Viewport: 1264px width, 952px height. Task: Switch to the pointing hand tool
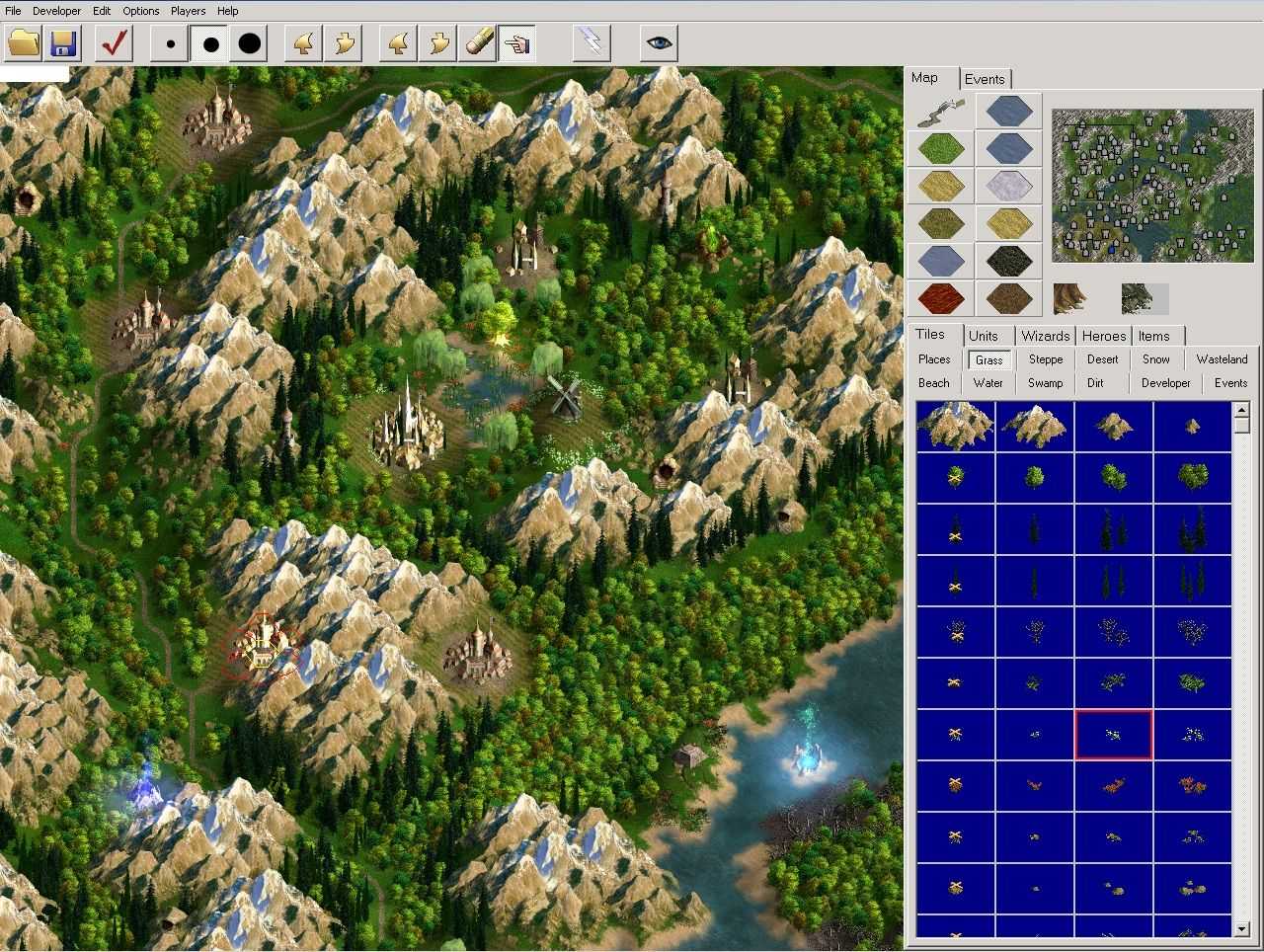[517, 43]
